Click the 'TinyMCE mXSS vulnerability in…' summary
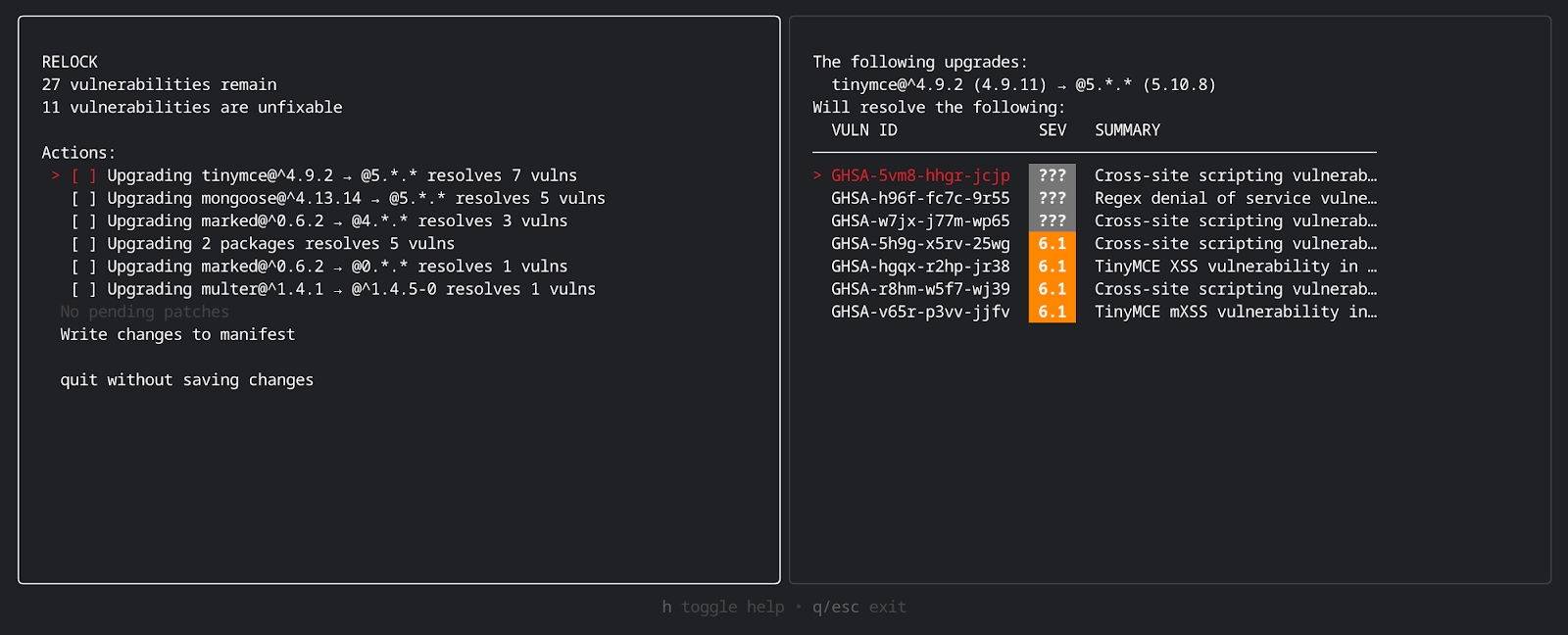1568x635 pixels. pyautogui.click(x=1236, y=312)
